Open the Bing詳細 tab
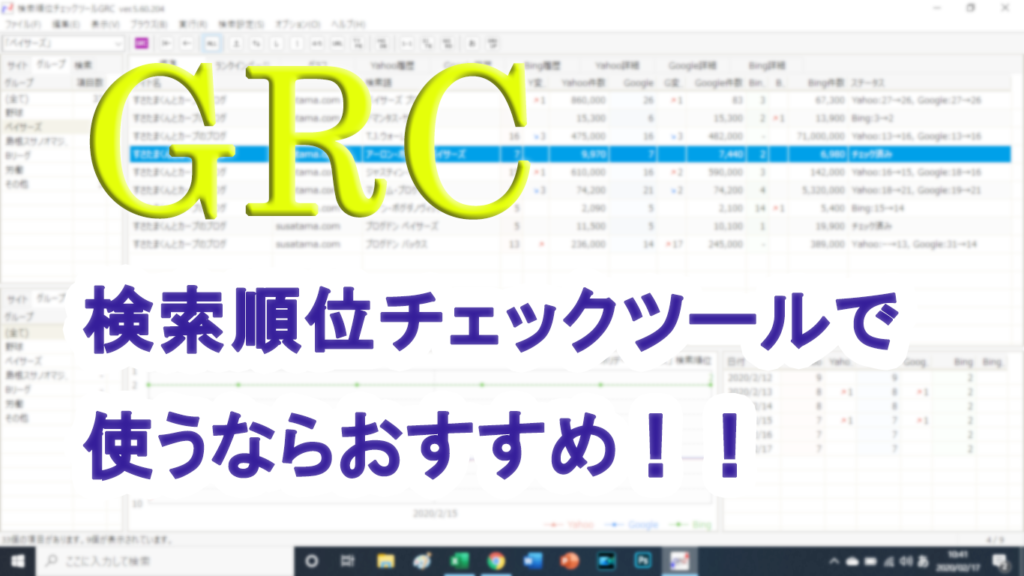The image size is (1024, 576). coord(767,65)
